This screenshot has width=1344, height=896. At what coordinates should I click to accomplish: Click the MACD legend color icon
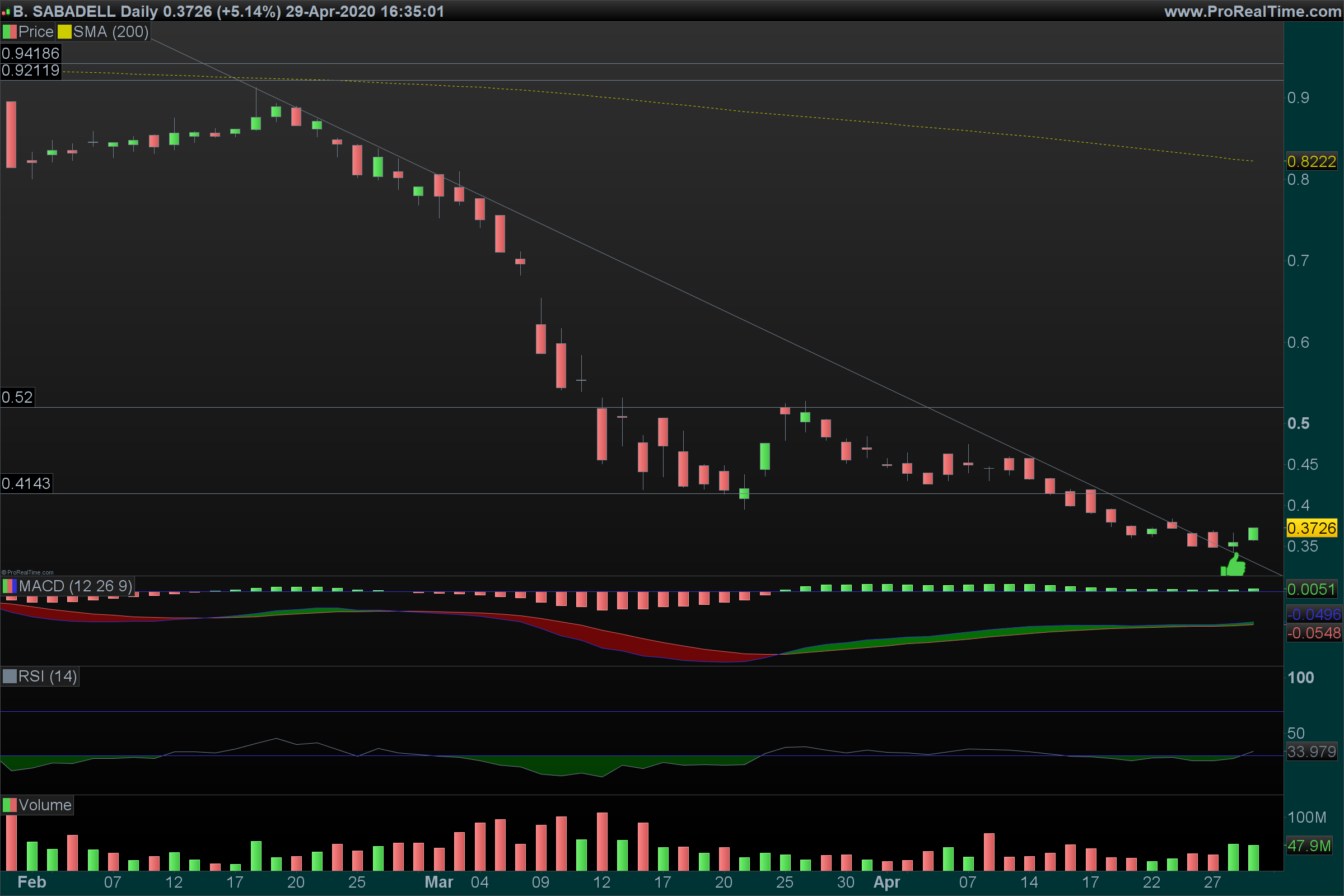[x=10, y=586]
